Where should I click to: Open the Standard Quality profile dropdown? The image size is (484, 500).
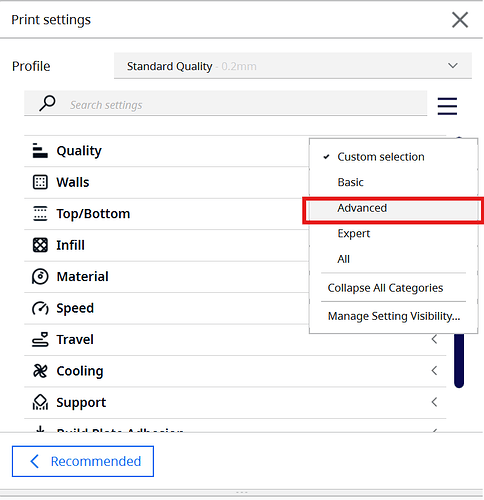293,66
